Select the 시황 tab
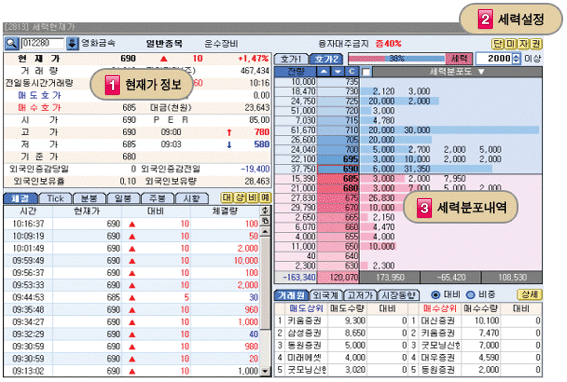This screenshot has width=567, height=382. [191, 198]
